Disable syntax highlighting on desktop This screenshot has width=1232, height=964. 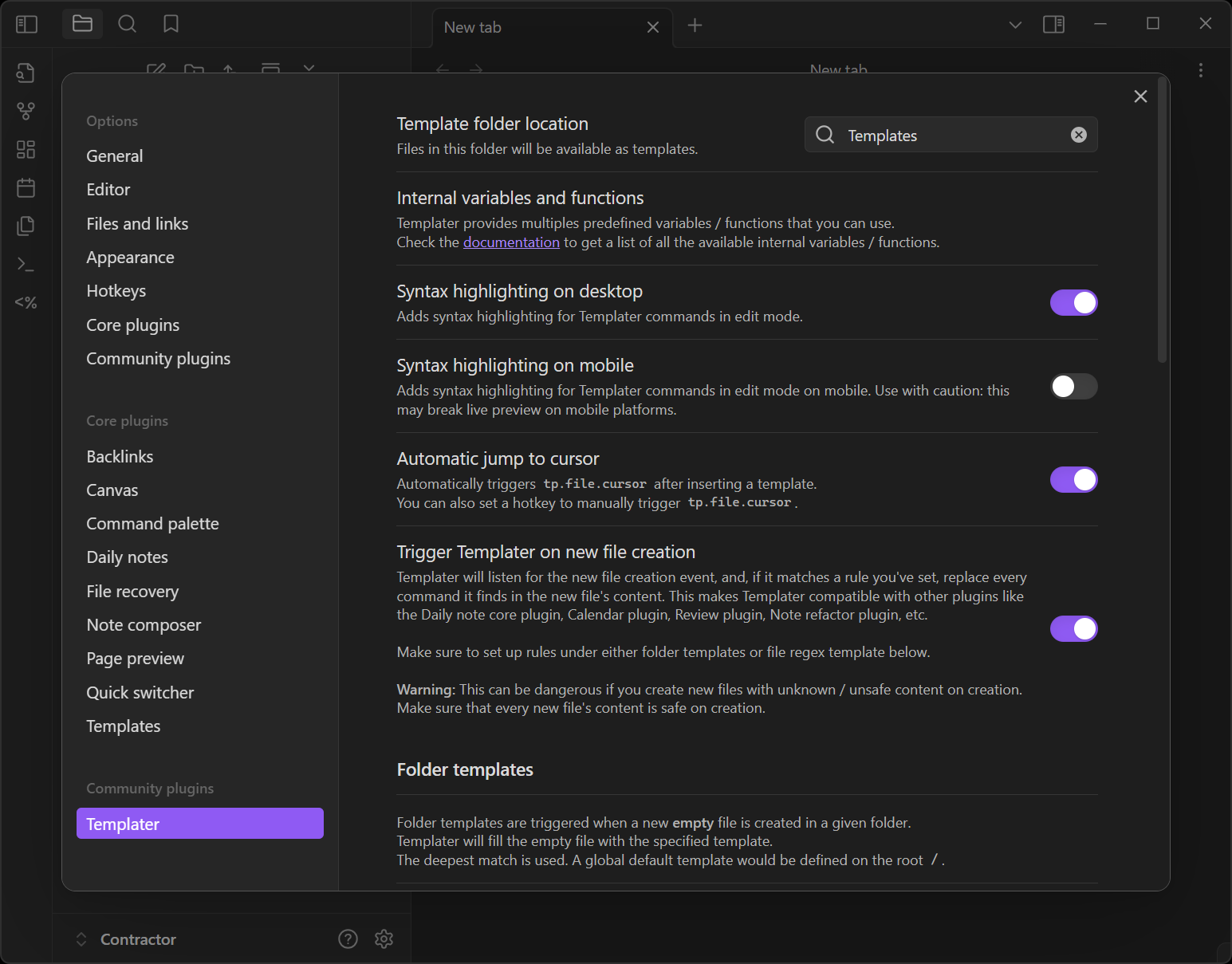pos(1073,303)
